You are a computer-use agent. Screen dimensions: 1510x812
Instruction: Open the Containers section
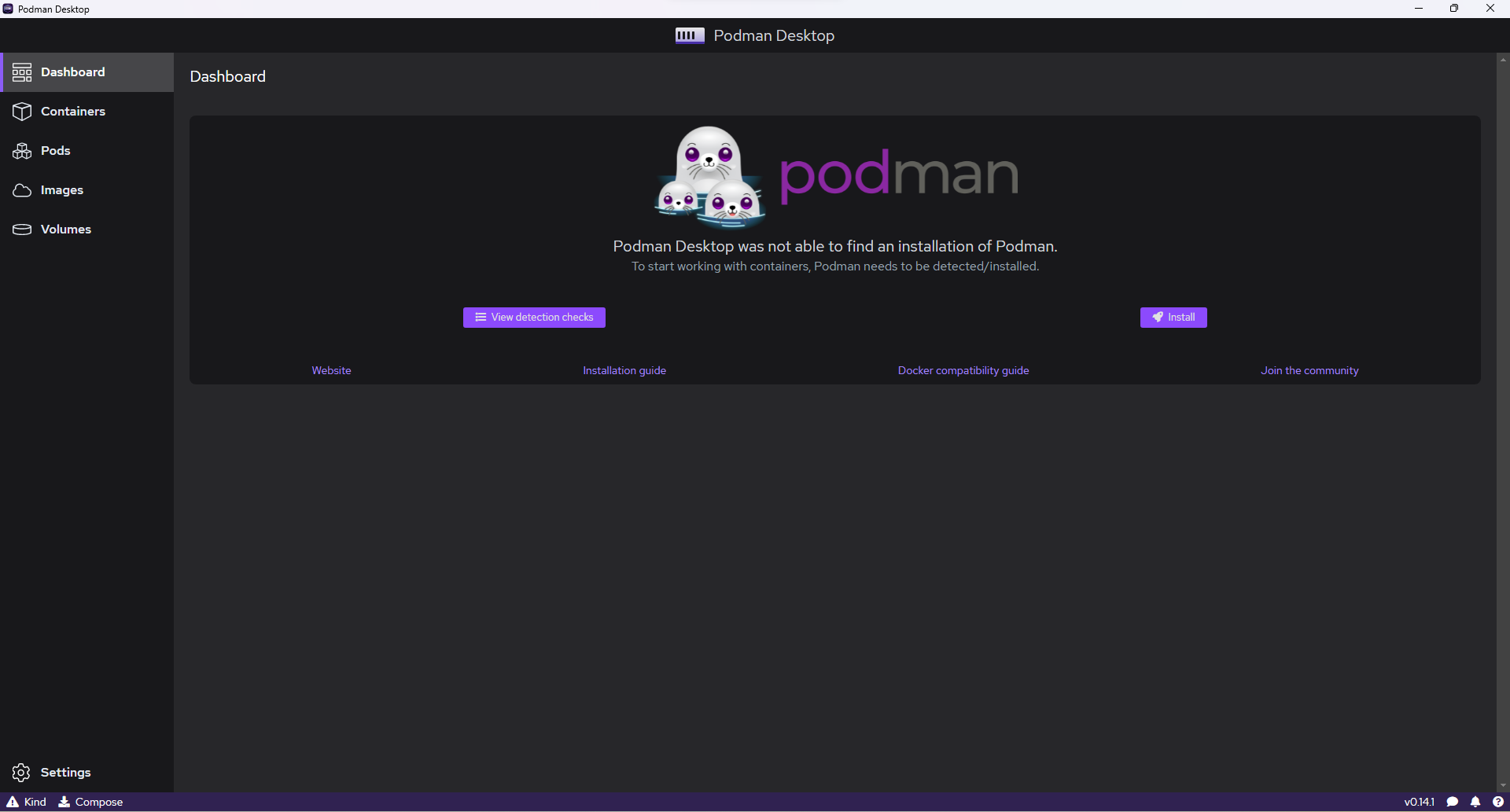tap(73, 111)
